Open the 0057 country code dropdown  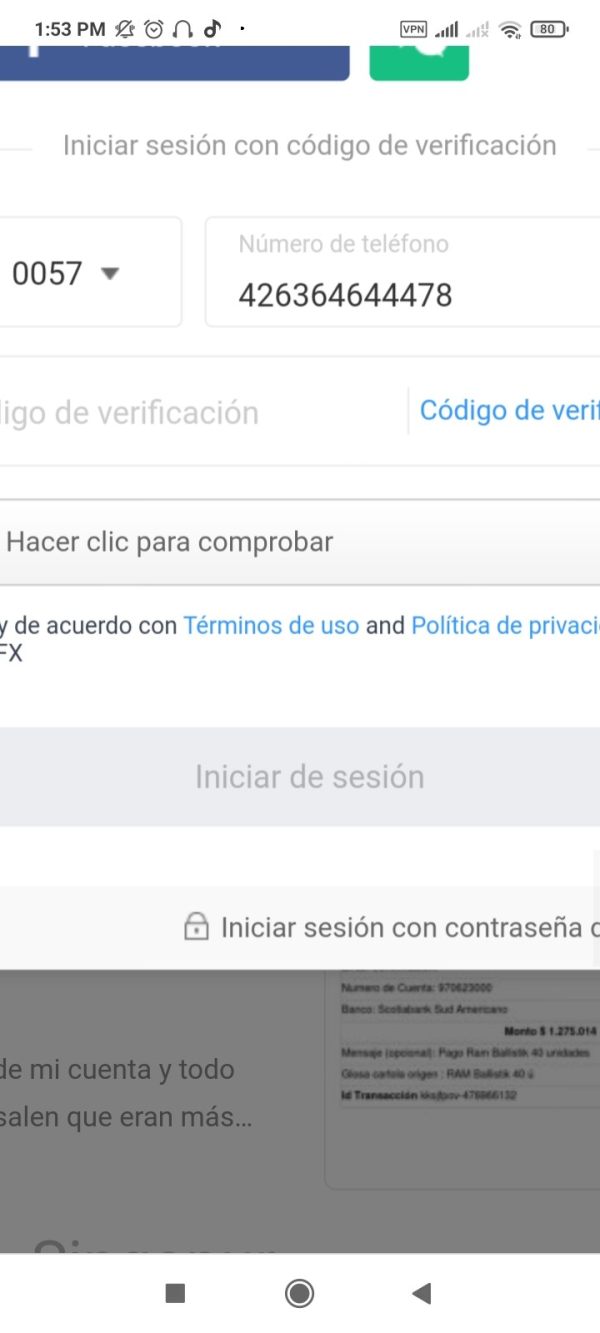tap(91, 272)
